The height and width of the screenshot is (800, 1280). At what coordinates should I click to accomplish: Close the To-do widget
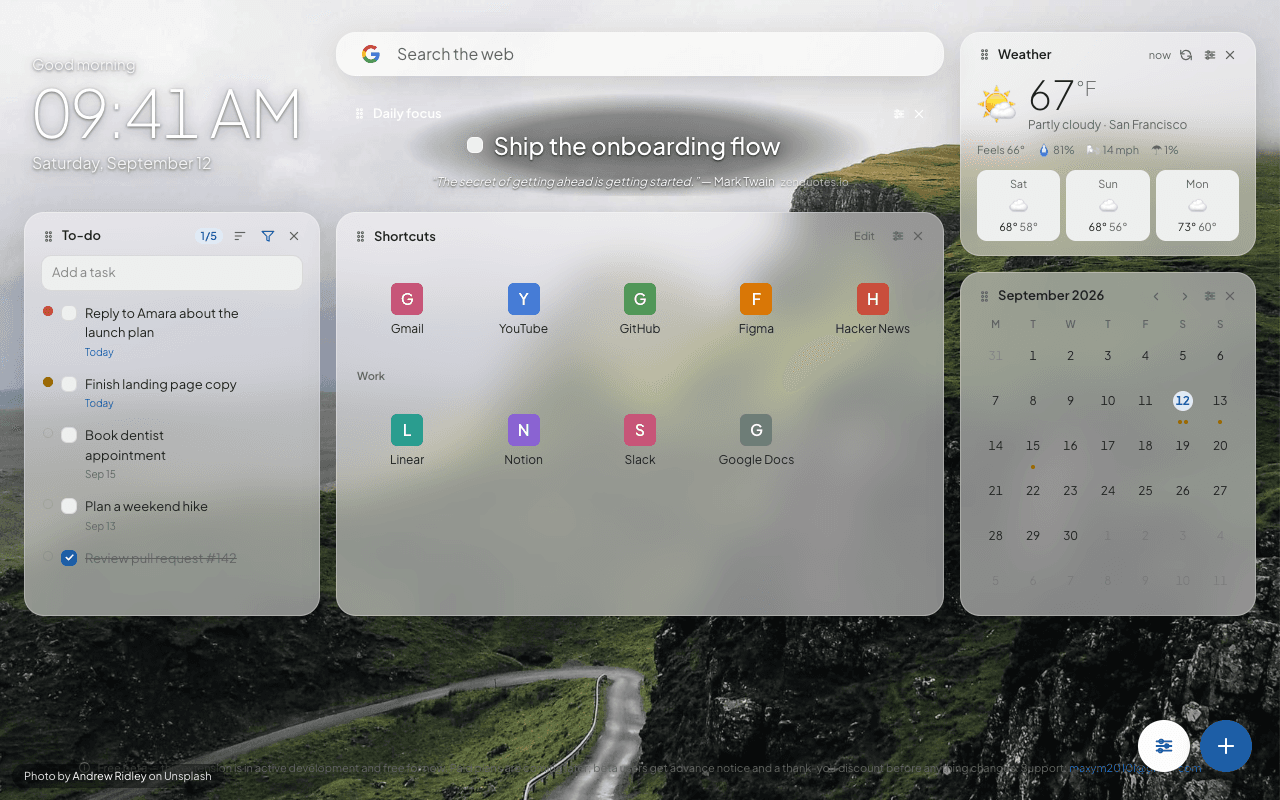294,236
